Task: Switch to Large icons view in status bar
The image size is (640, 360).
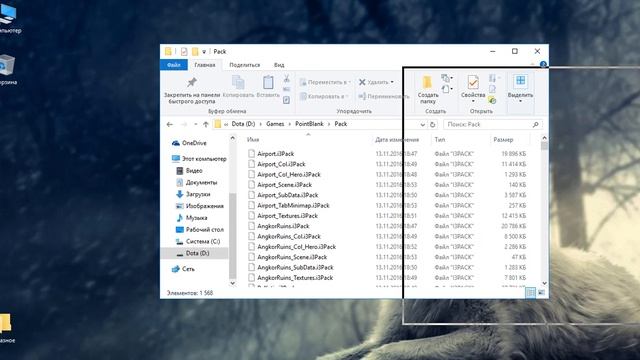Action: tap(541, 292)
